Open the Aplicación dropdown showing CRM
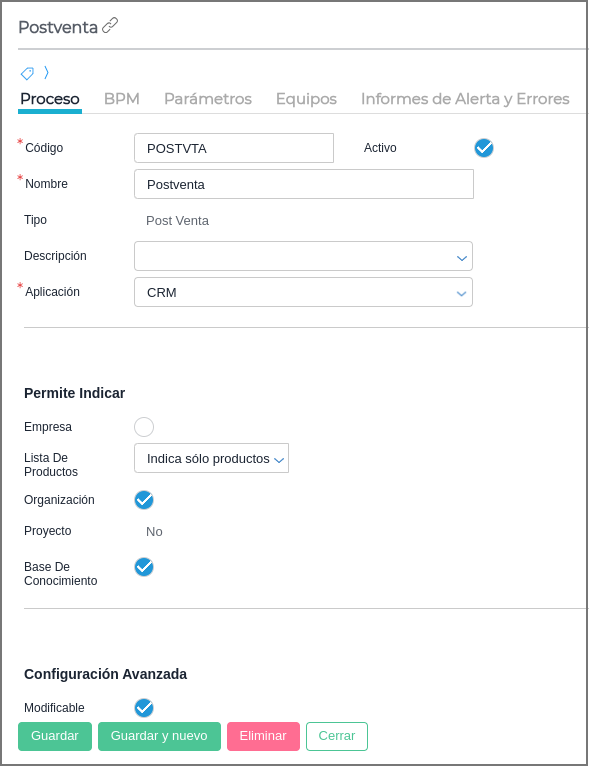The height and width of the screenshot is (767, 589). [303, 292]
